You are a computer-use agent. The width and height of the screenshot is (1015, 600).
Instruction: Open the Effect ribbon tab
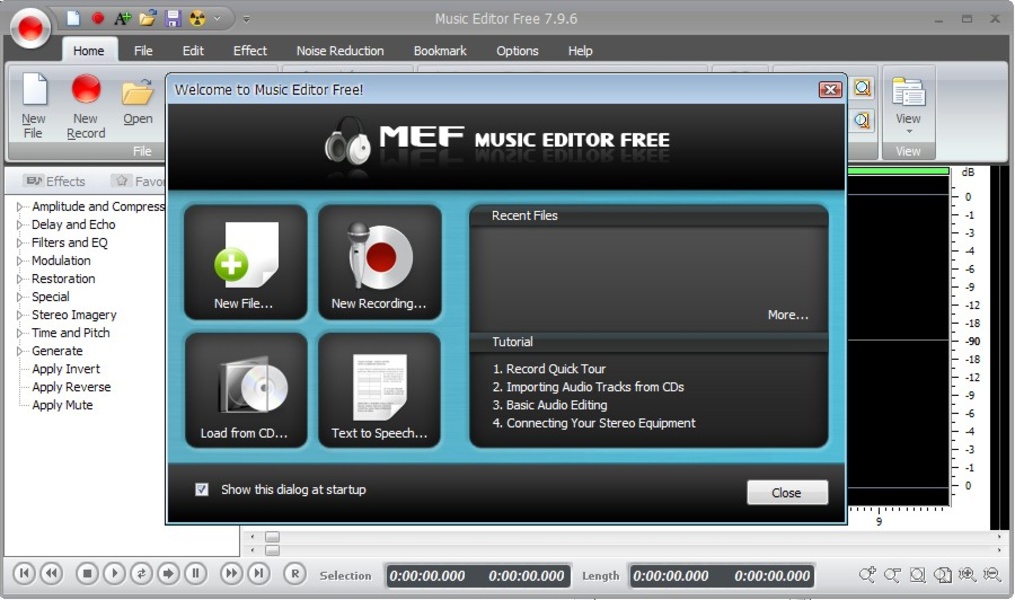250,50
